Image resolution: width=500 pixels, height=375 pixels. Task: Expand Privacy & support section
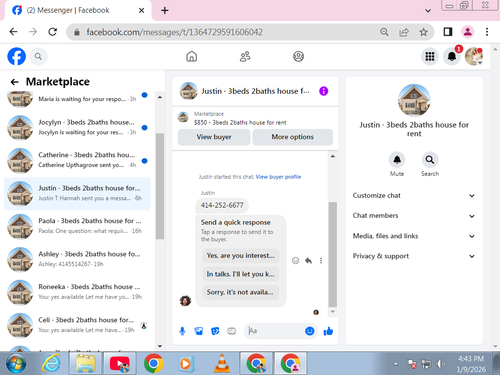tap(414, 256)
